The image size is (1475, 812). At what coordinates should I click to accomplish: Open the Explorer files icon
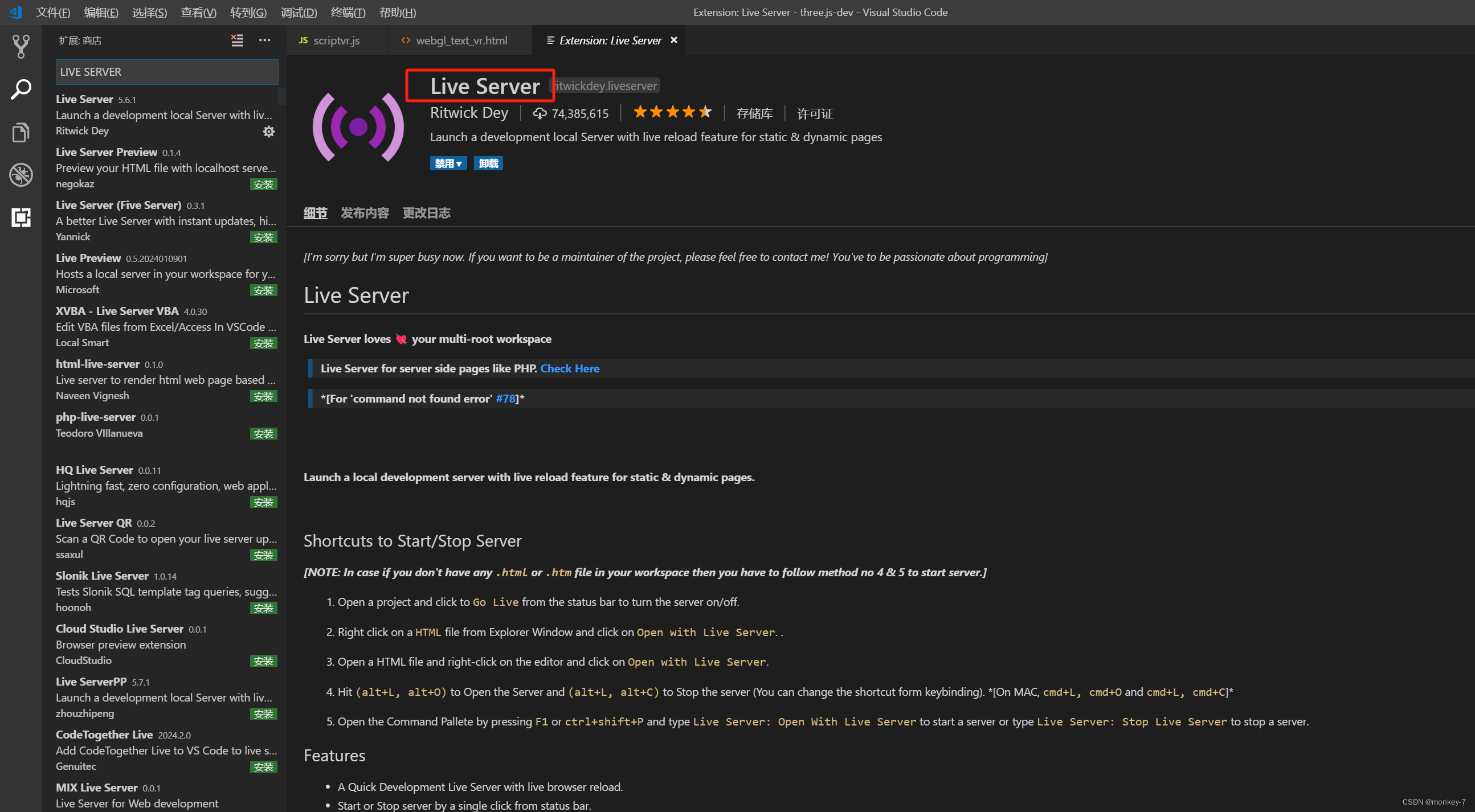21,132
